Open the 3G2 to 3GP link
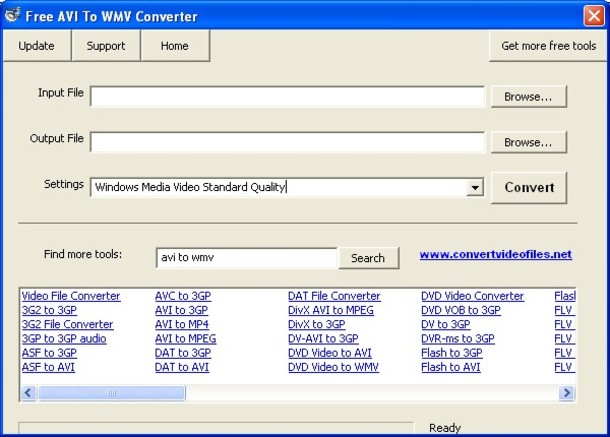 click(49, 310)
